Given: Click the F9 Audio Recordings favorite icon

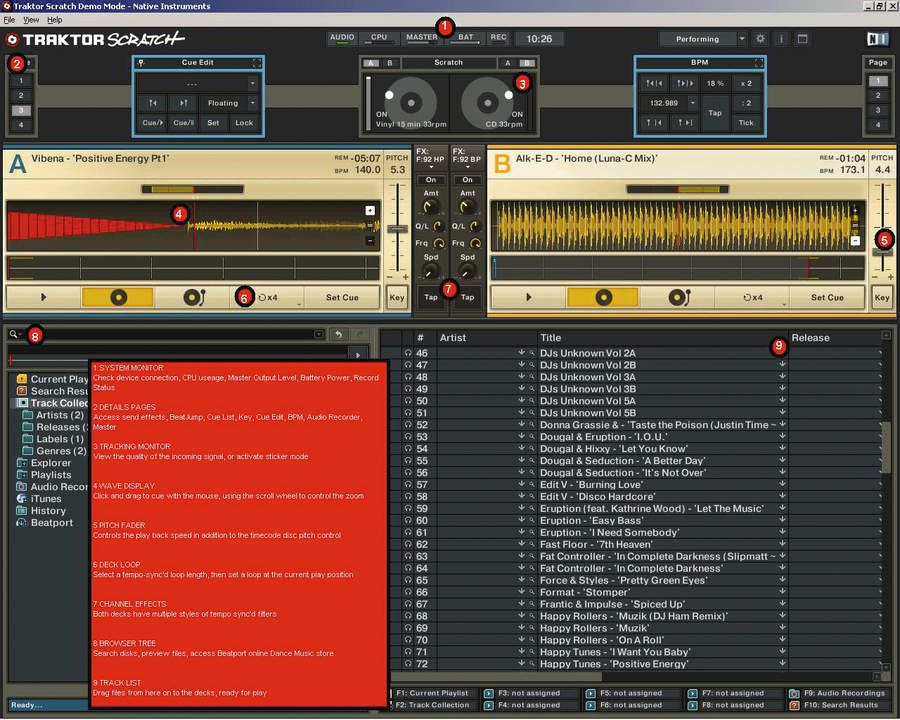Looking at the screenshot, I should point(794,694).
